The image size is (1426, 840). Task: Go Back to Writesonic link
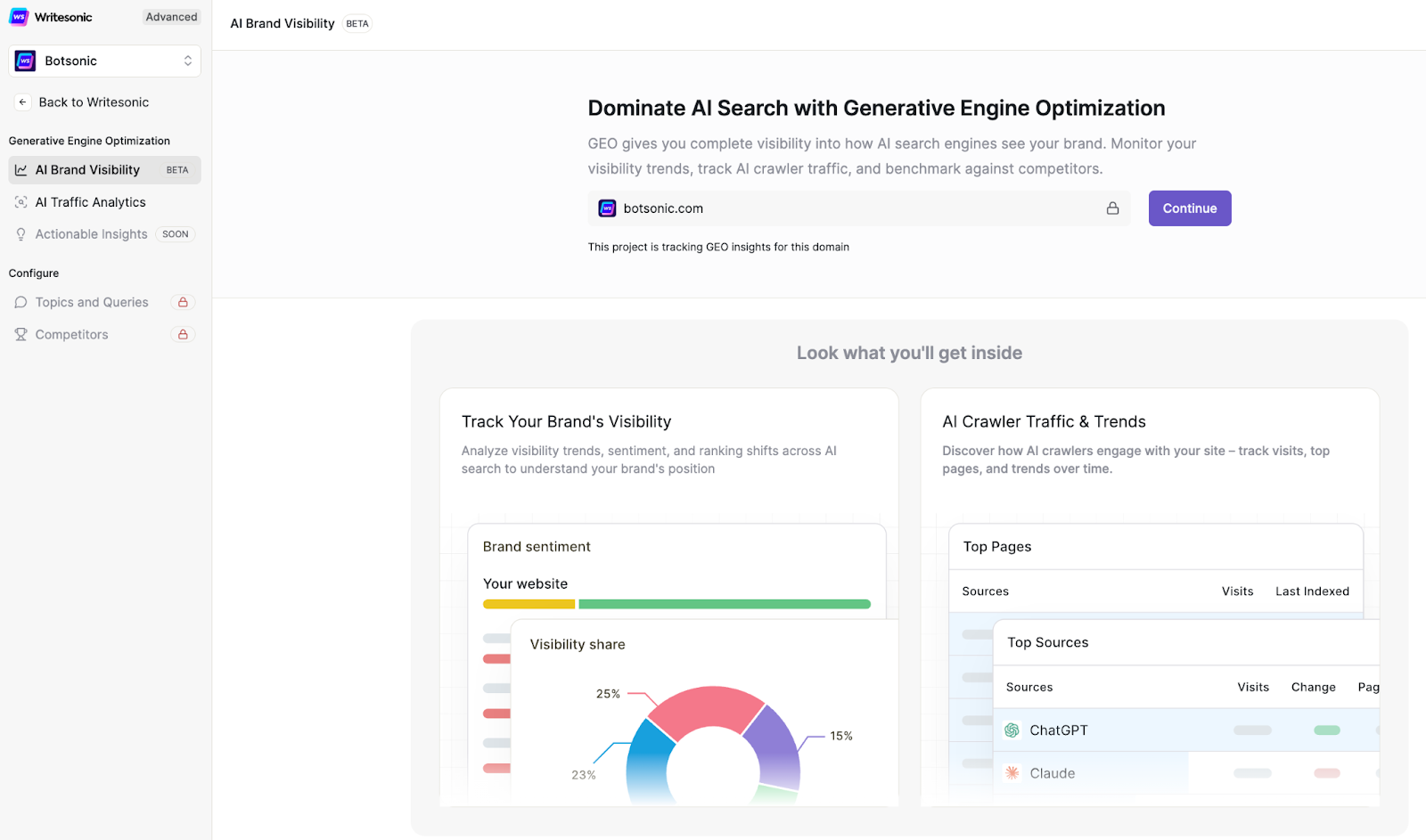click(x=94, y=102)
